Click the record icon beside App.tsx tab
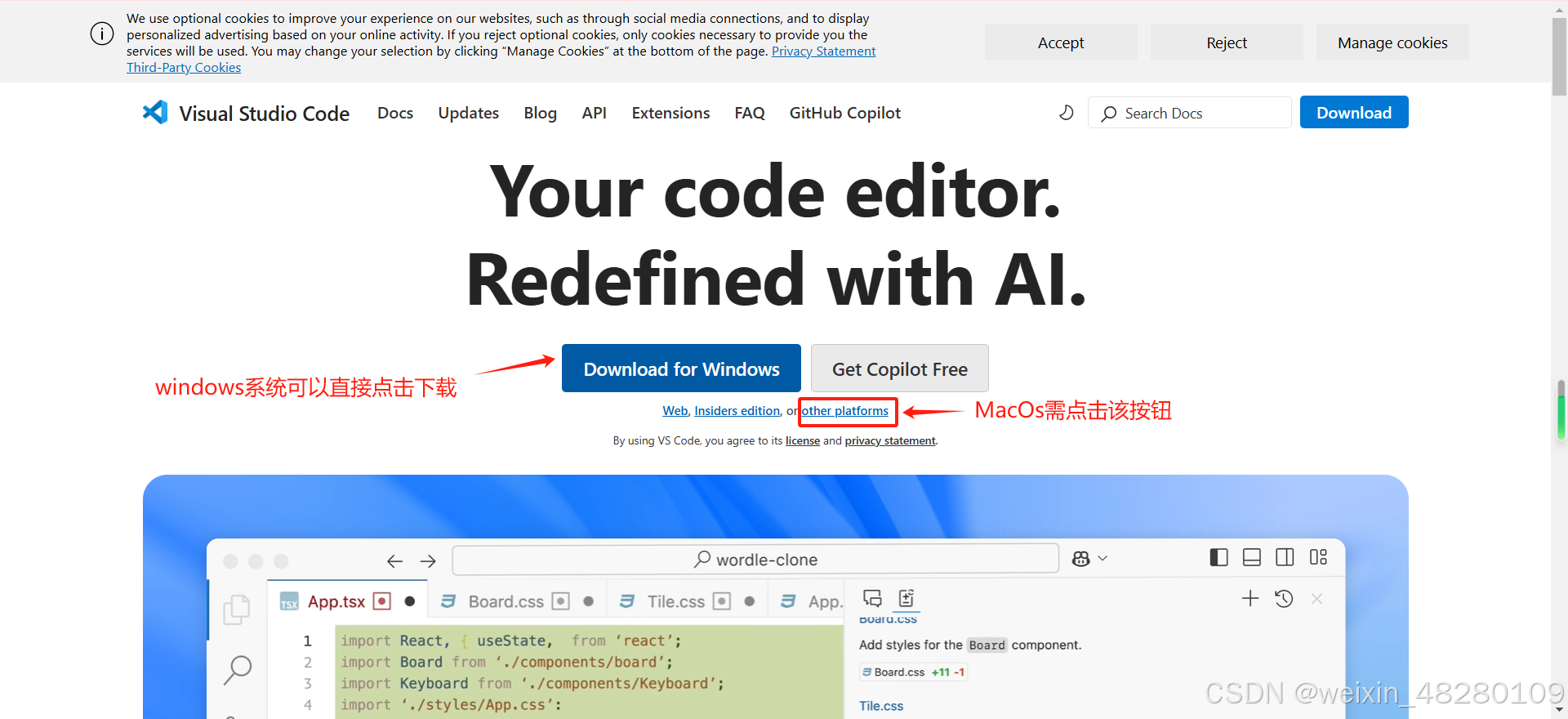This screenshot has width=1568, height=719. click(381, 601)
